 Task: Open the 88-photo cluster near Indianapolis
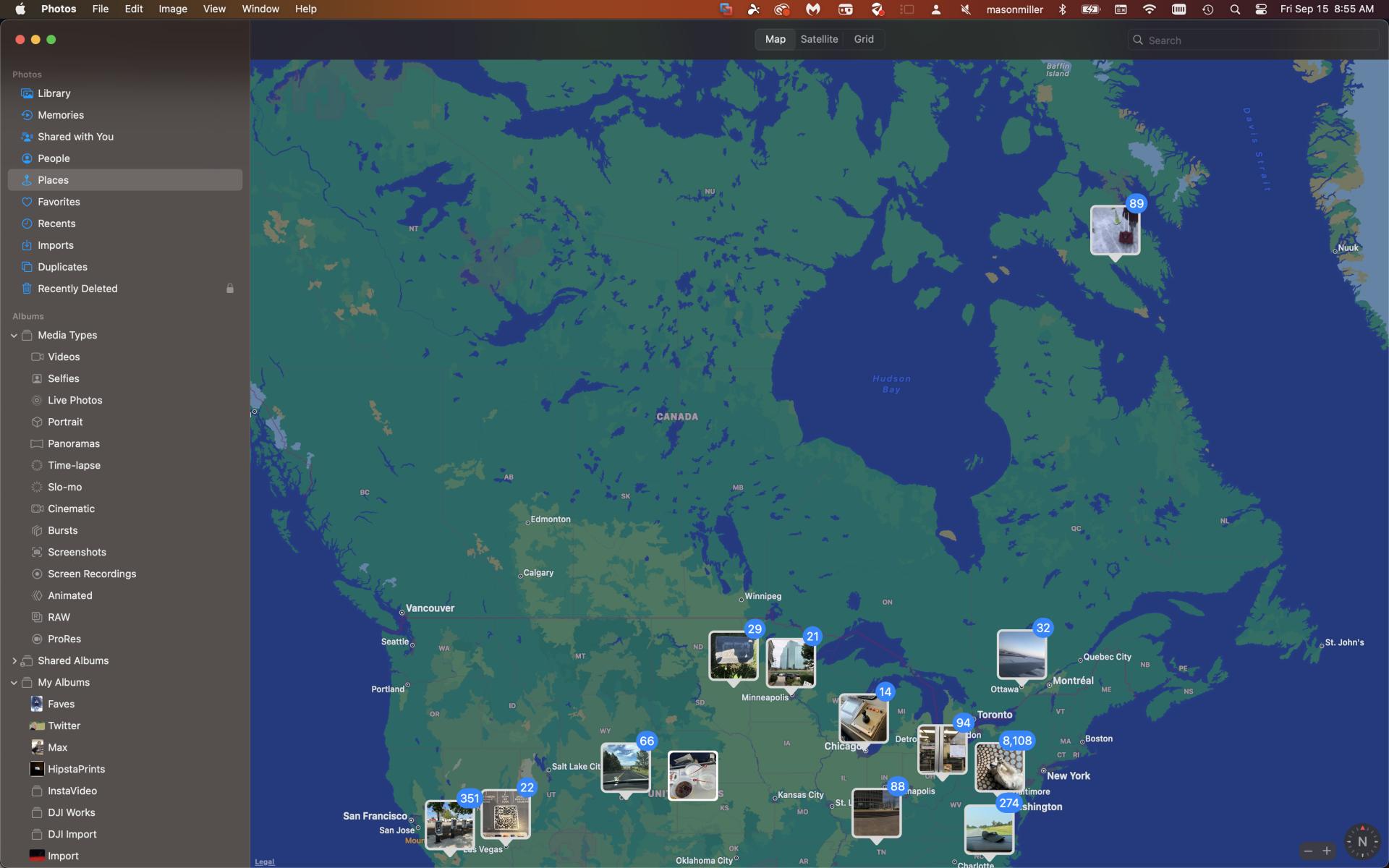pyautogui.click(x=877, y=813)
